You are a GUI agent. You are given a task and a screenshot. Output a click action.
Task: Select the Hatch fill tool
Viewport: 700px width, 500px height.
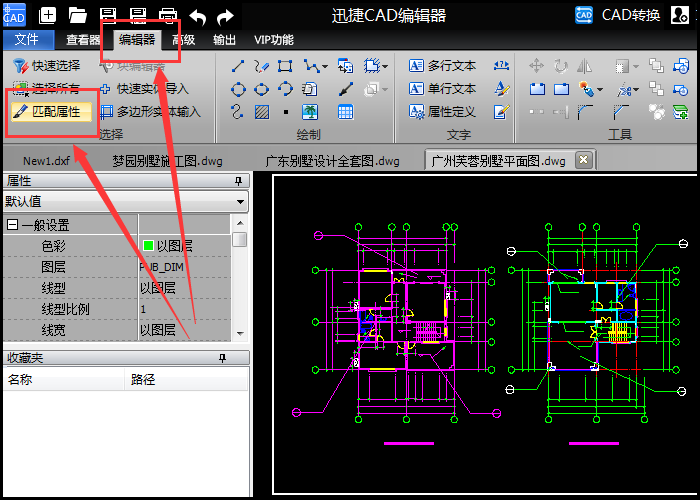coord(262,112)
